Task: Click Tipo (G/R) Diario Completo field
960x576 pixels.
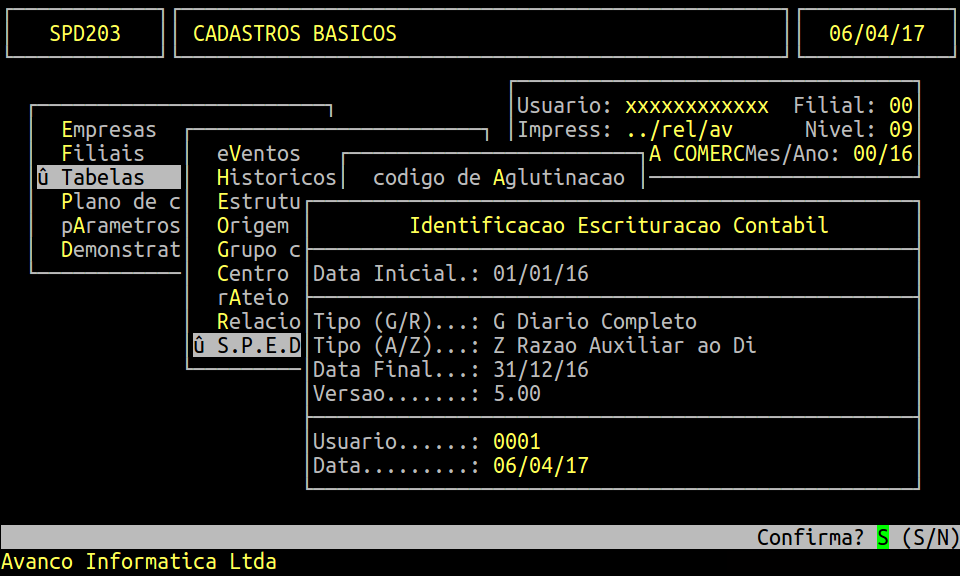Action: (x=594, y=322)
